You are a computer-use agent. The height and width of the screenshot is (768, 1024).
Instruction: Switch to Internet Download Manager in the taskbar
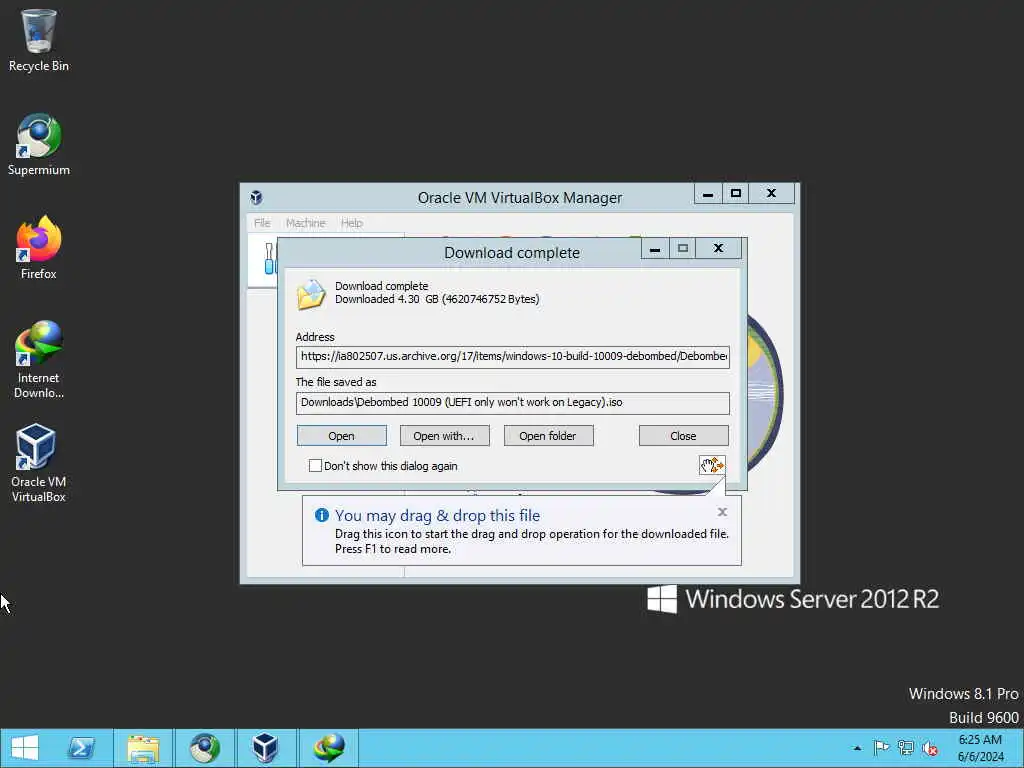tap(328, 748)
